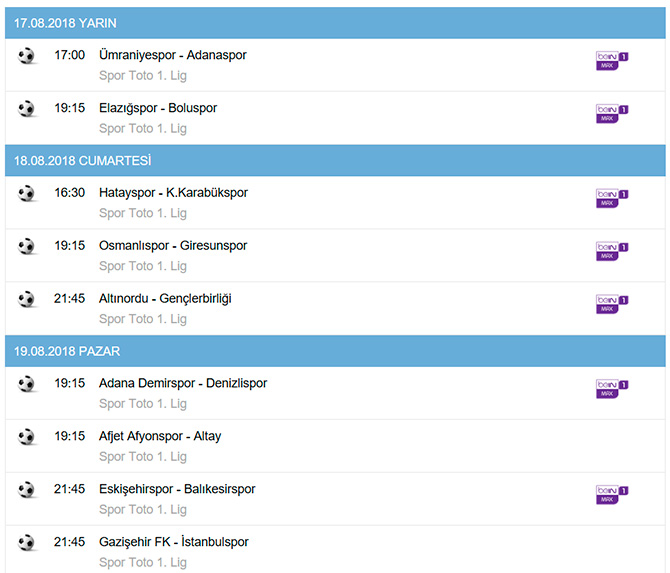Click the beIN logo for Osmanlıspor - Giresunspor
This screenshot has width=670, height=573.
tap(612, 251)
